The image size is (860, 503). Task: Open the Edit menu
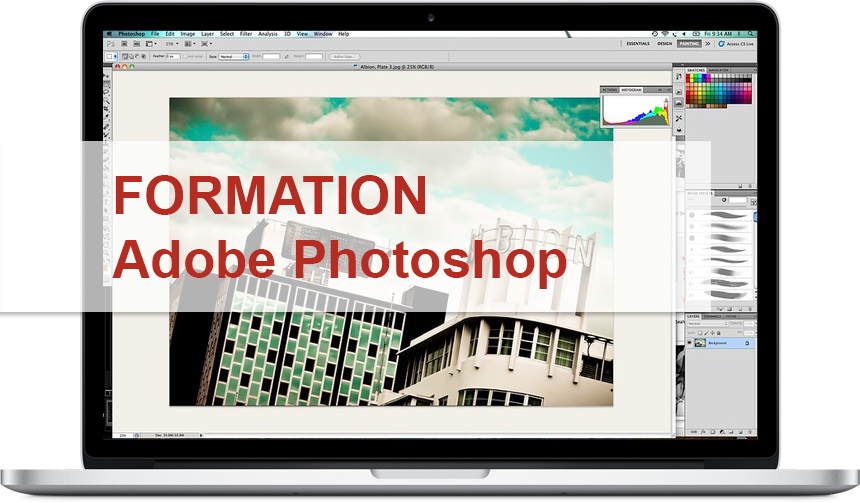coord(170,34)
